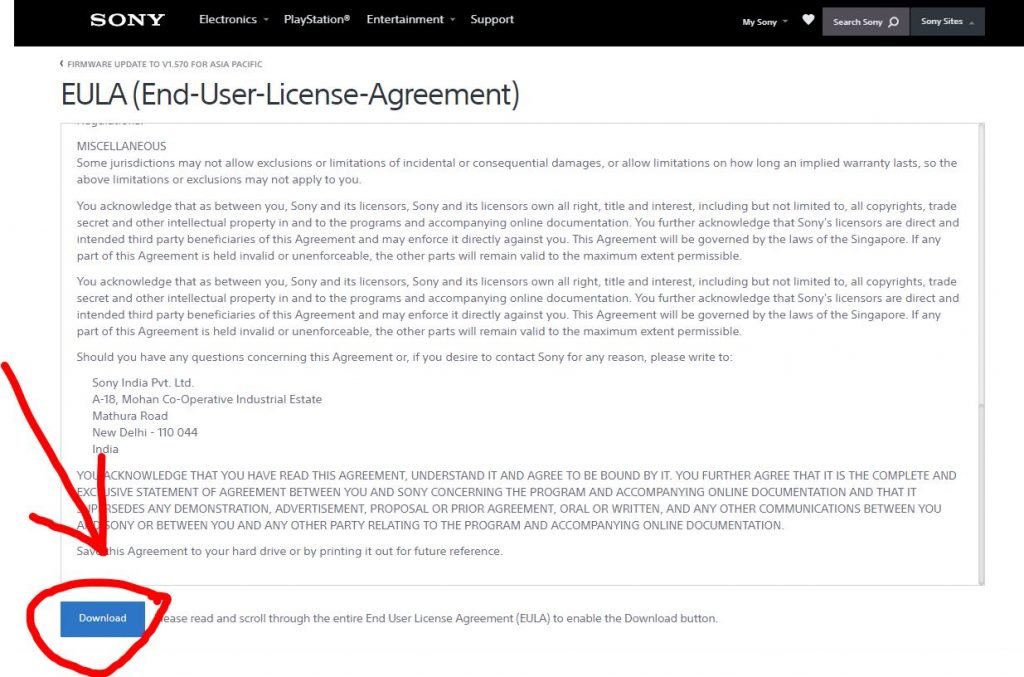Expand the Sony Sites panel
The height and width of the screenshot is (677, 1024).
[x=947, y=22]
